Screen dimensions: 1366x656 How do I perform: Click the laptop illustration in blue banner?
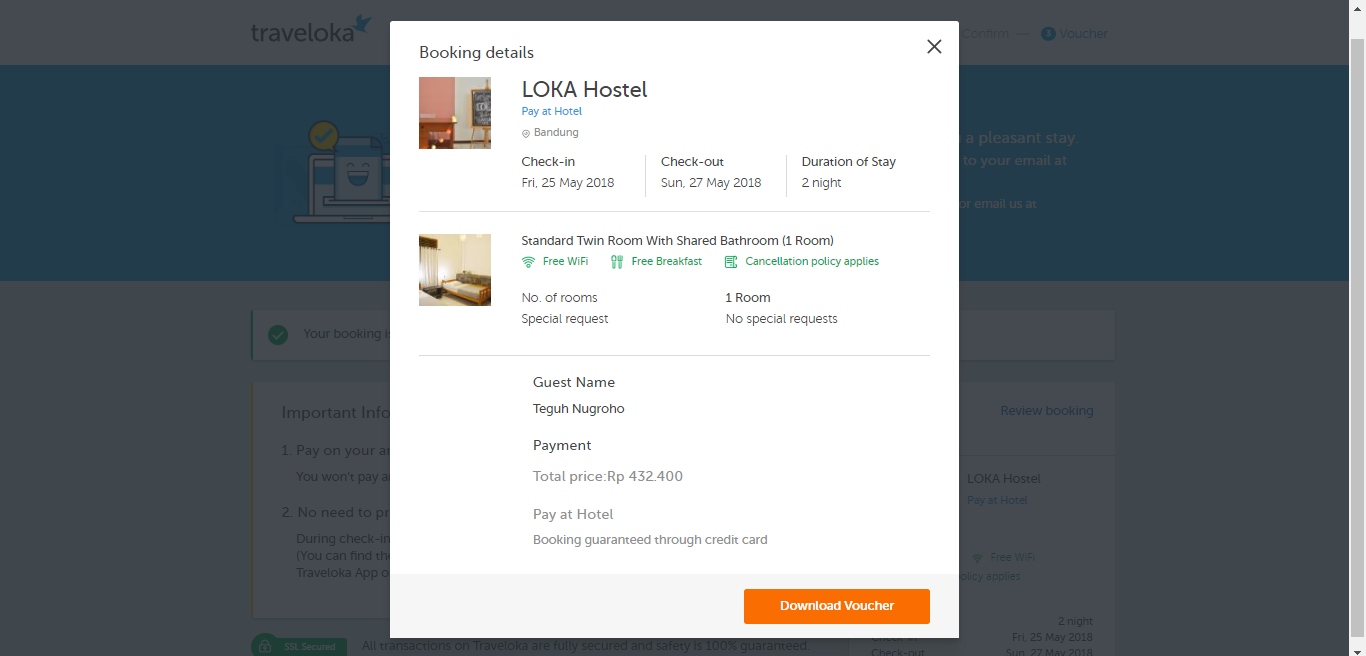(x=335, y=175)
